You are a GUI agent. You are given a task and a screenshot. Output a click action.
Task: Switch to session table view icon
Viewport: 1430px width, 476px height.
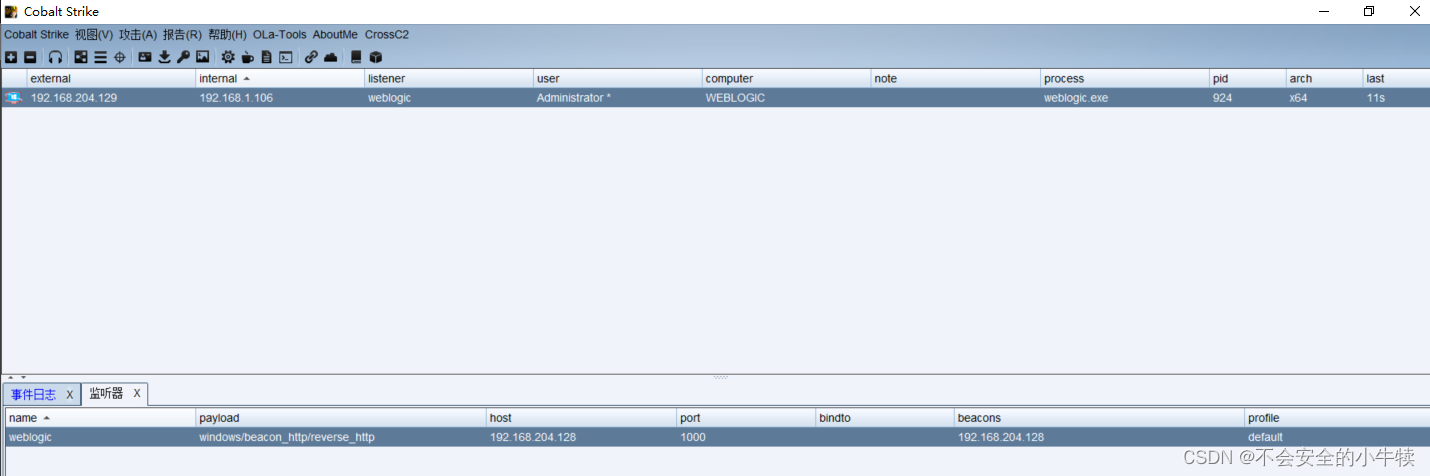tap(100, 57)
